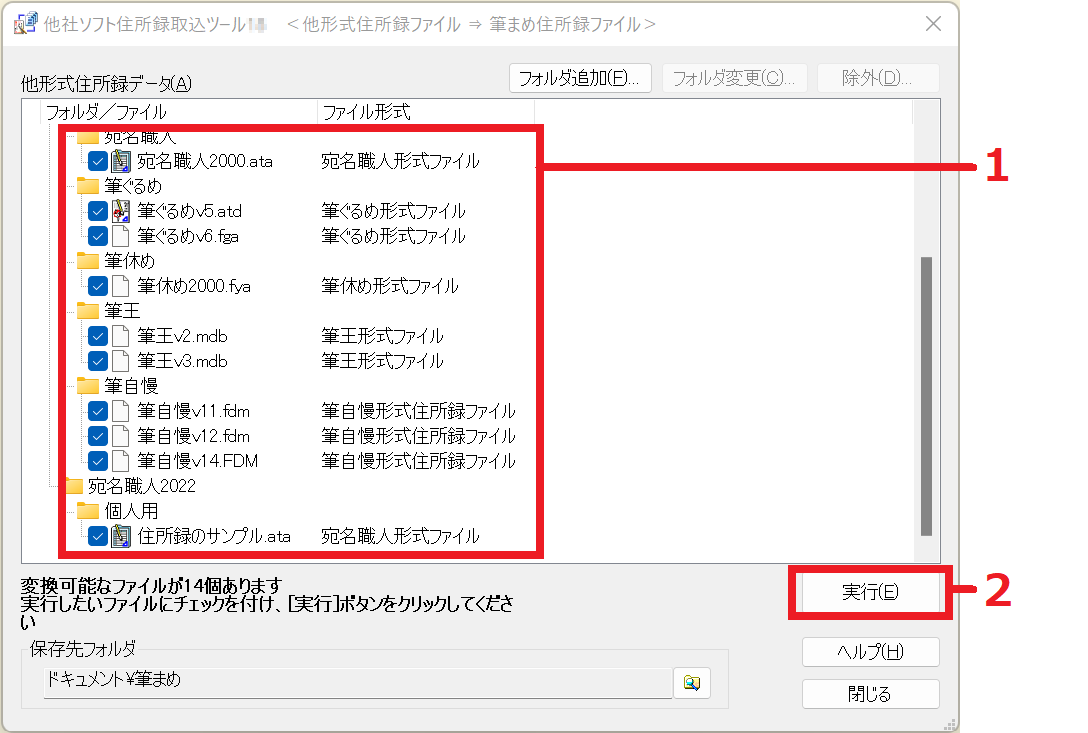Close the dialog with the X button

click(x=933, y=24)
